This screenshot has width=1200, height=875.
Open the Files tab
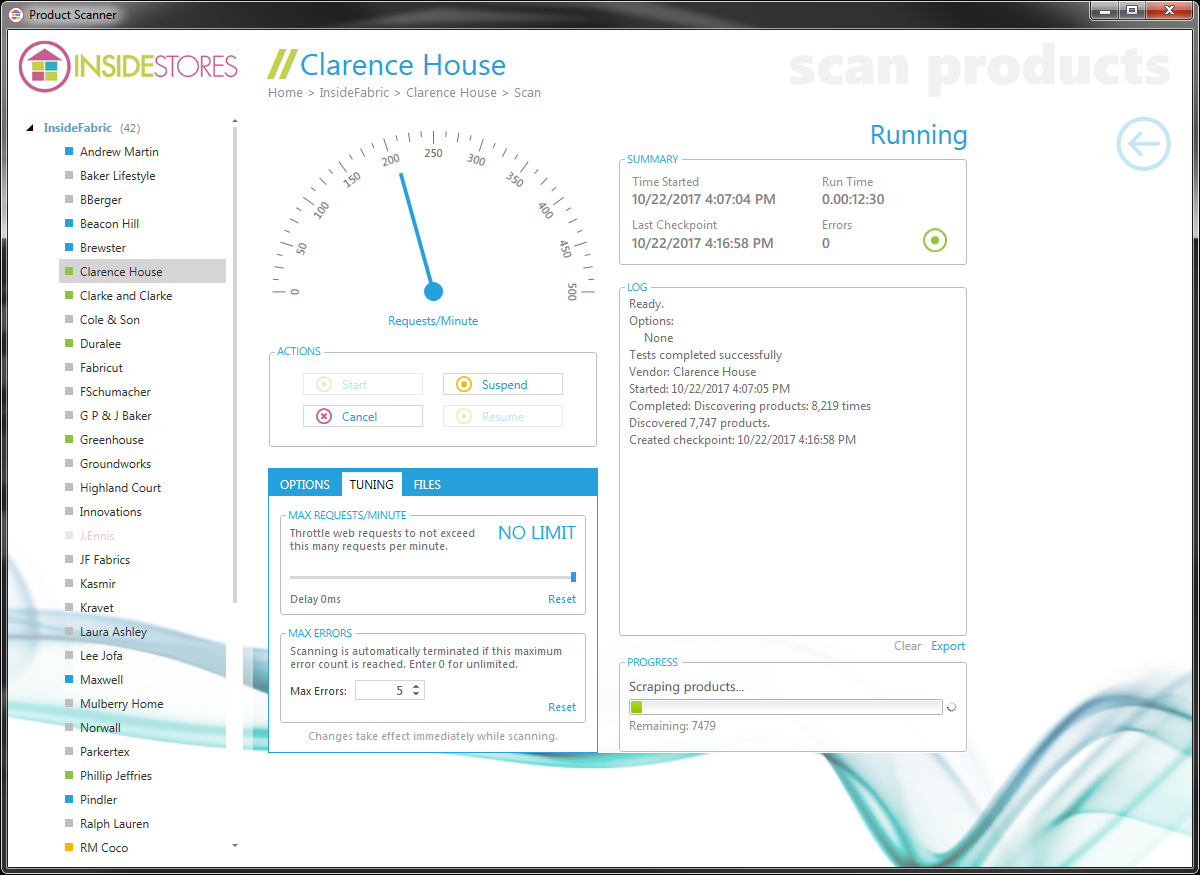click(x=427, y=484)
